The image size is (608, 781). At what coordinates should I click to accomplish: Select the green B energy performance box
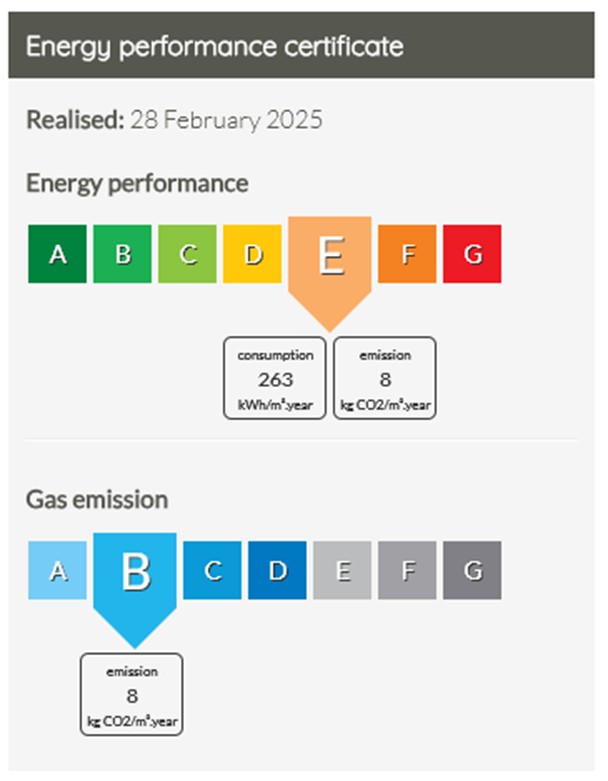122,254
